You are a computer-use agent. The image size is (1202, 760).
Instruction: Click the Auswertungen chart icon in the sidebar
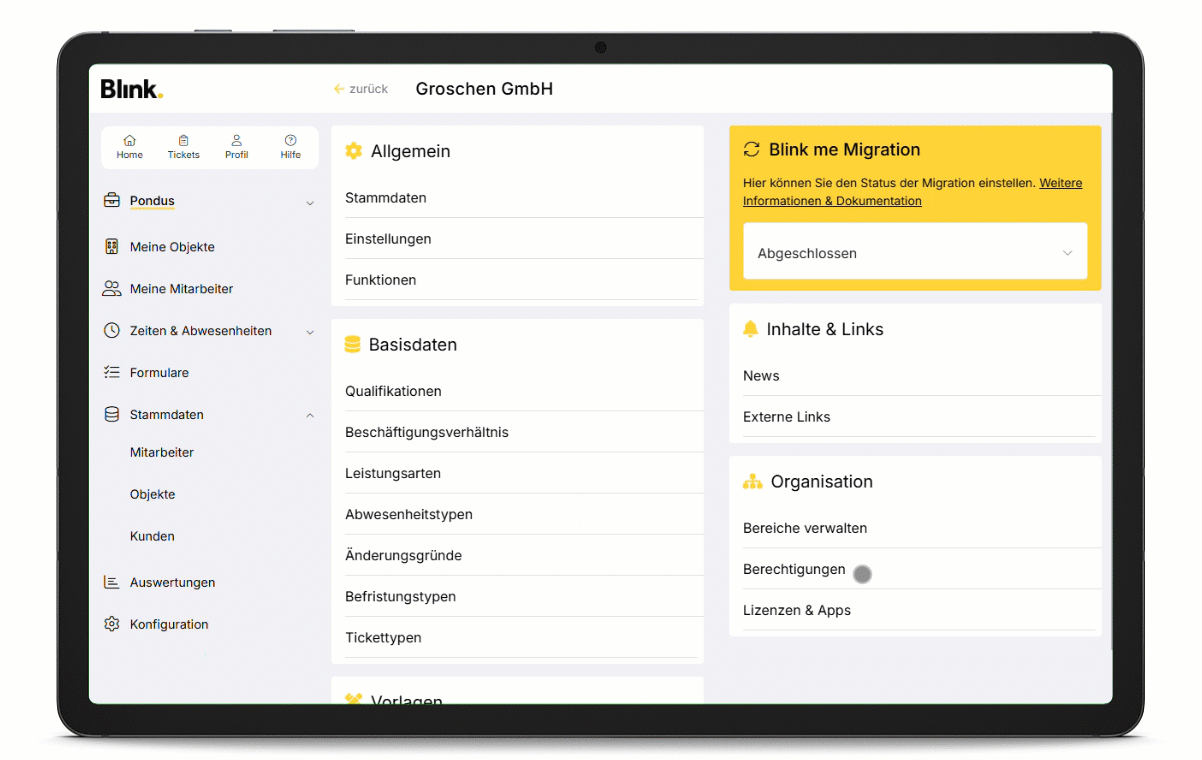point(112,582)
